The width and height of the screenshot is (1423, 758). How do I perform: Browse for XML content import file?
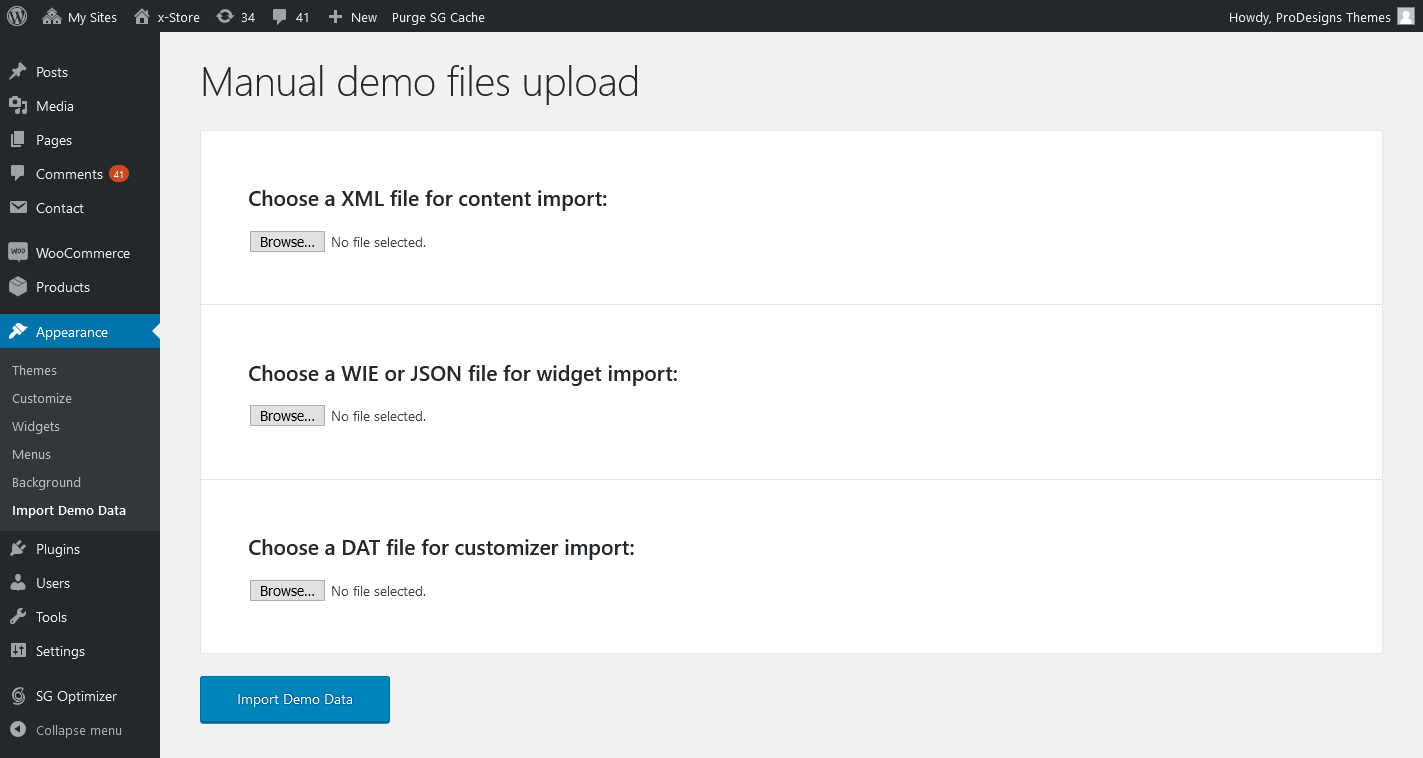coord(287,242)
